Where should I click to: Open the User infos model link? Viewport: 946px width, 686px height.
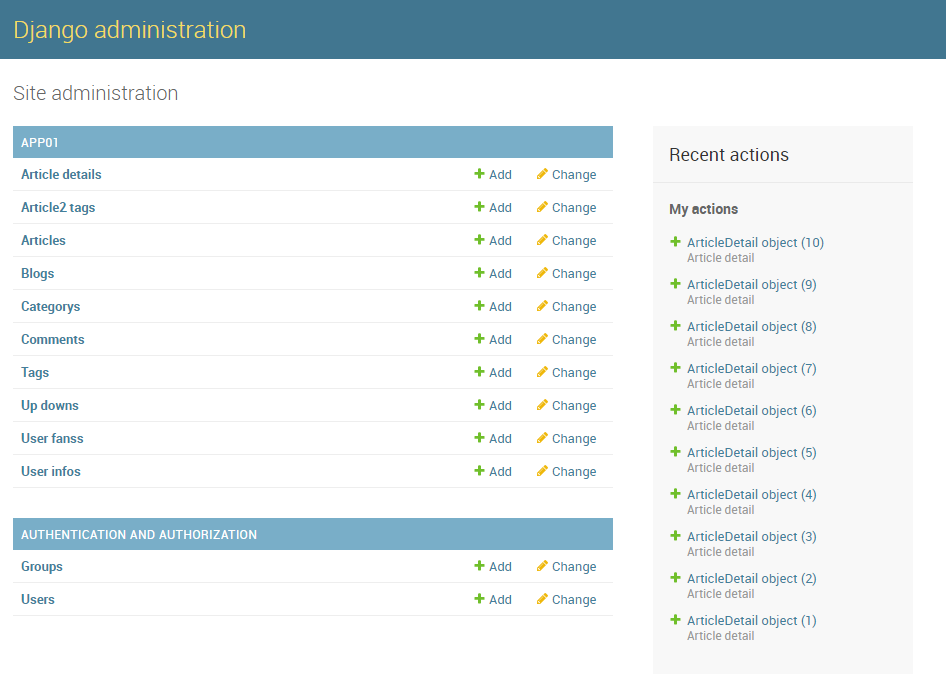pyautogui.click(x=51, y=471)
